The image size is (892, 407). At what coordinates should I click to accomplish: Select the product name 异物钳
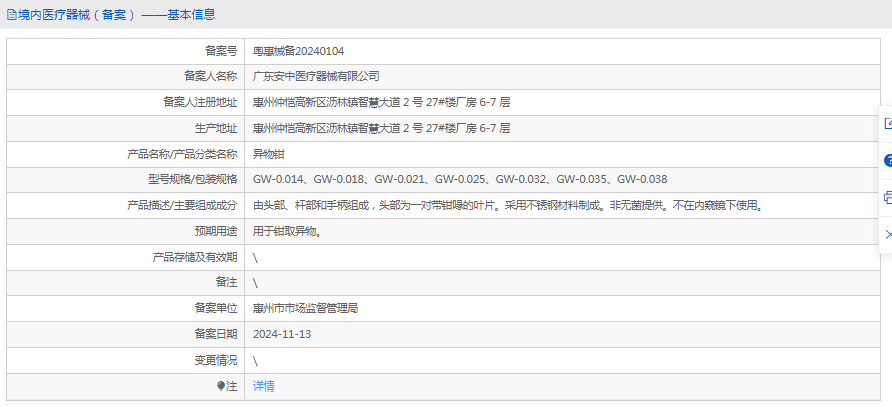point(269,154)
